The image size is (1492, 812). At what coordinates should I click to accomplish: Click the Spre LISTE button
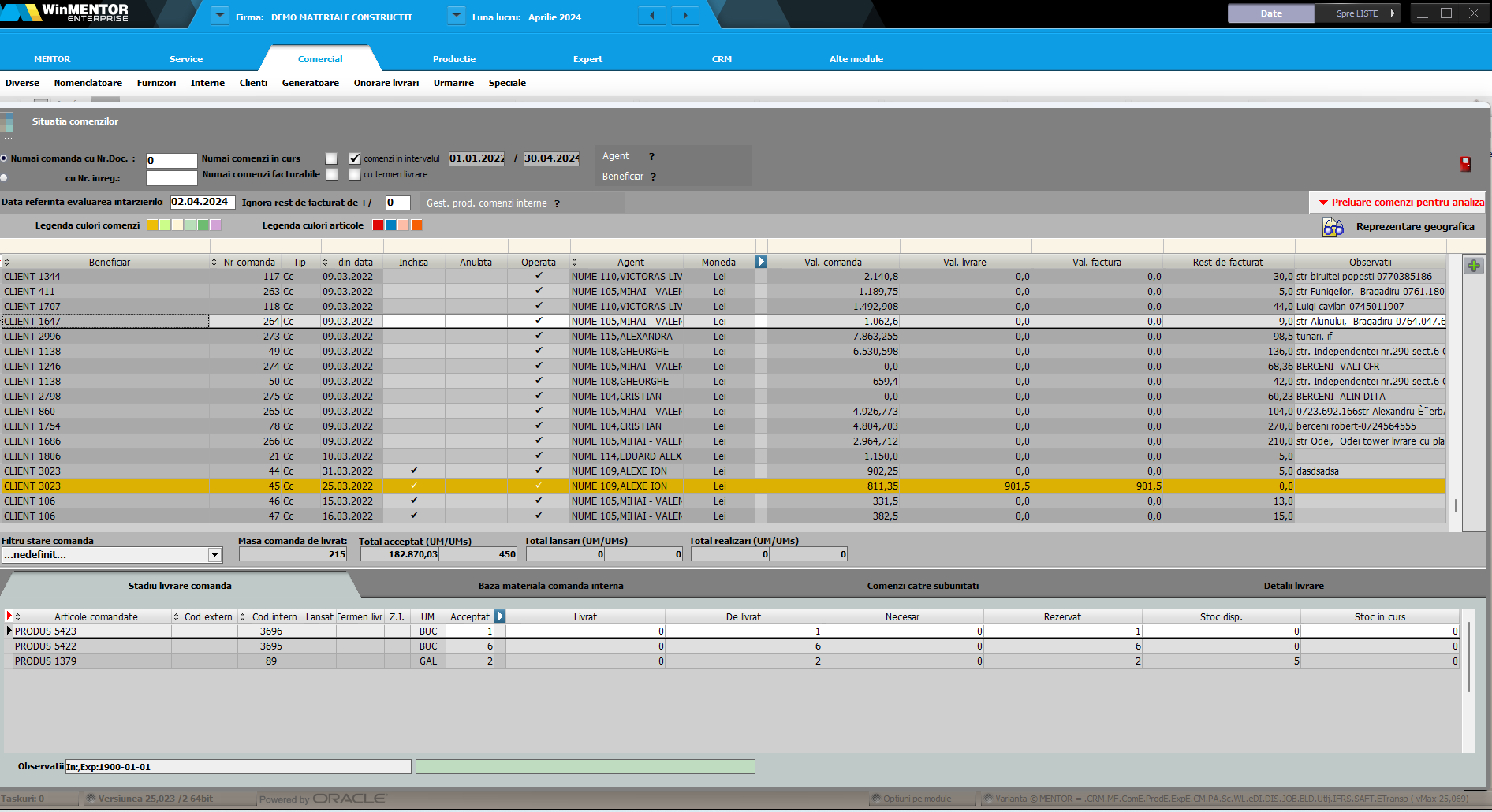(1357, 13)
